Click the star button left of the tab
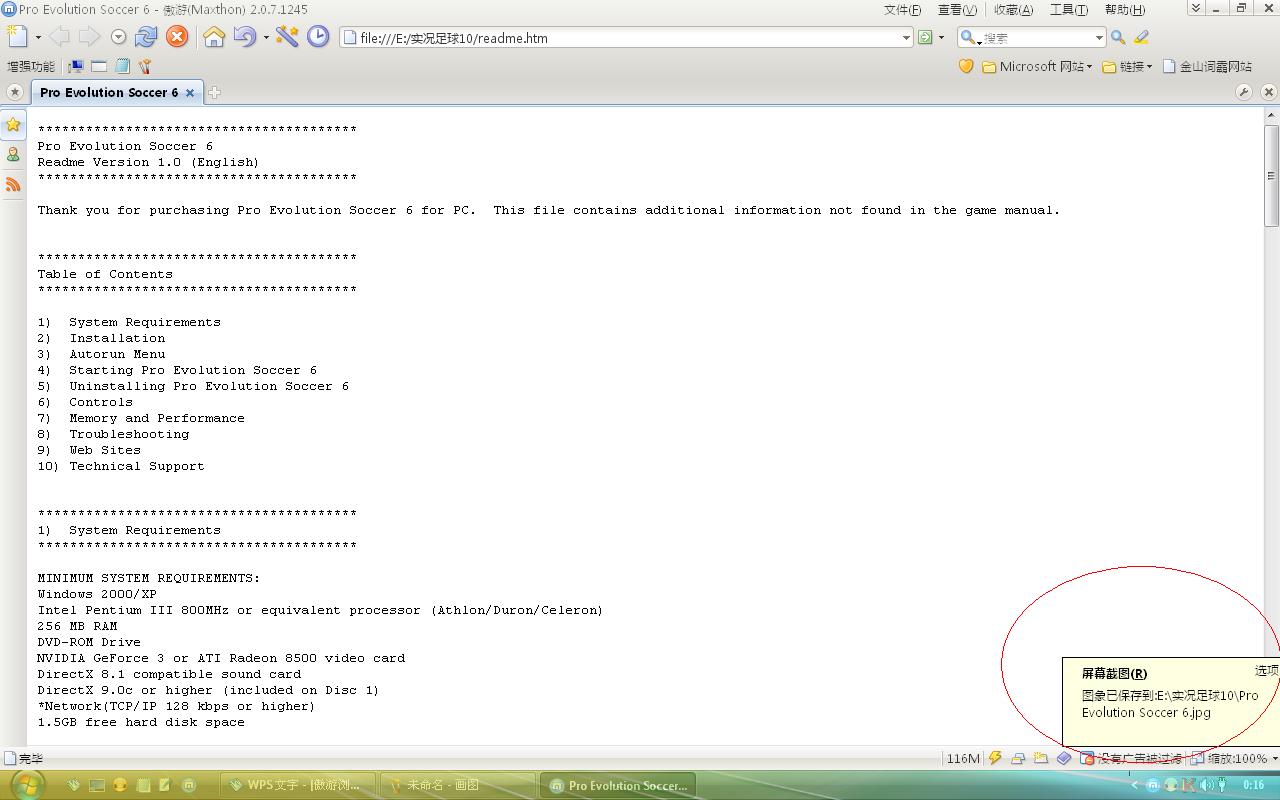Image resolution: width=1280 pixels, height=800 pixels. point(14,92)
